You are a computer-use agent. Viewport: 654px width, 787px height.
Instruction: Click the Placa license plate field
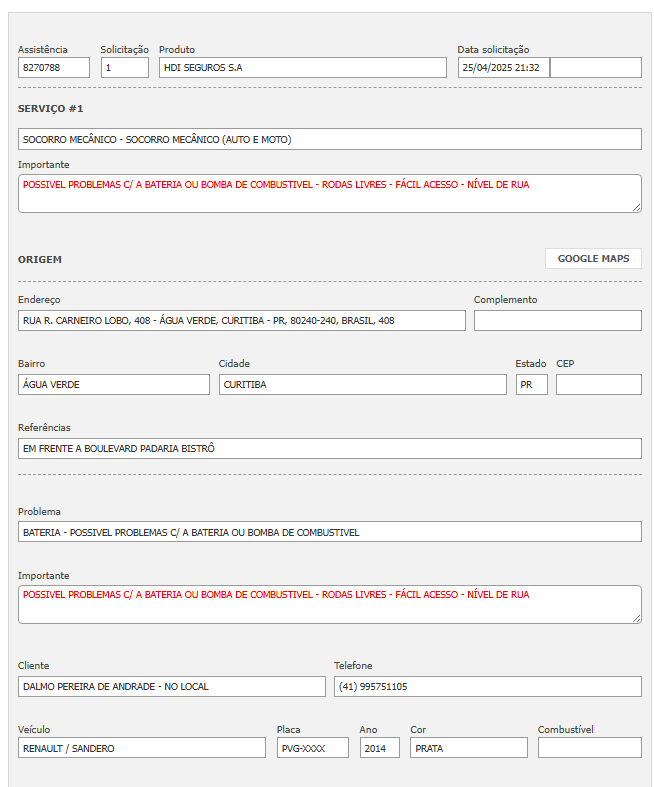tap(312, 748)
